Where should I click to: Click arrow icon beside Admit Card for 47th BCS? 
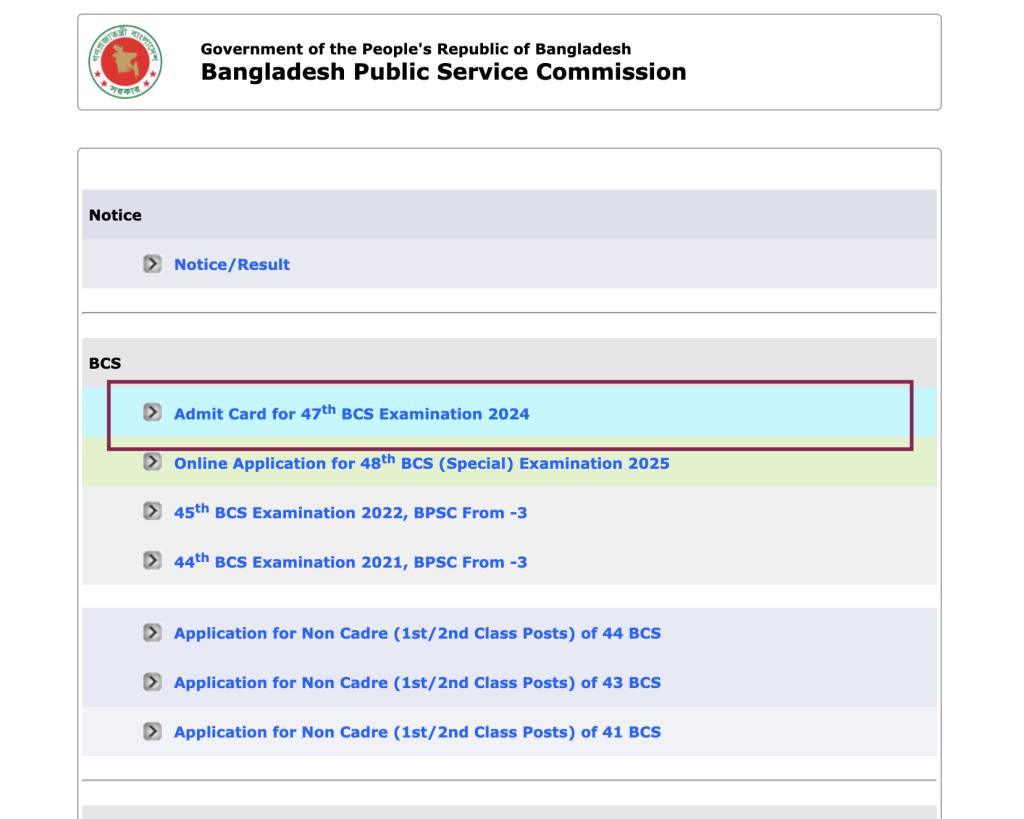152,412
